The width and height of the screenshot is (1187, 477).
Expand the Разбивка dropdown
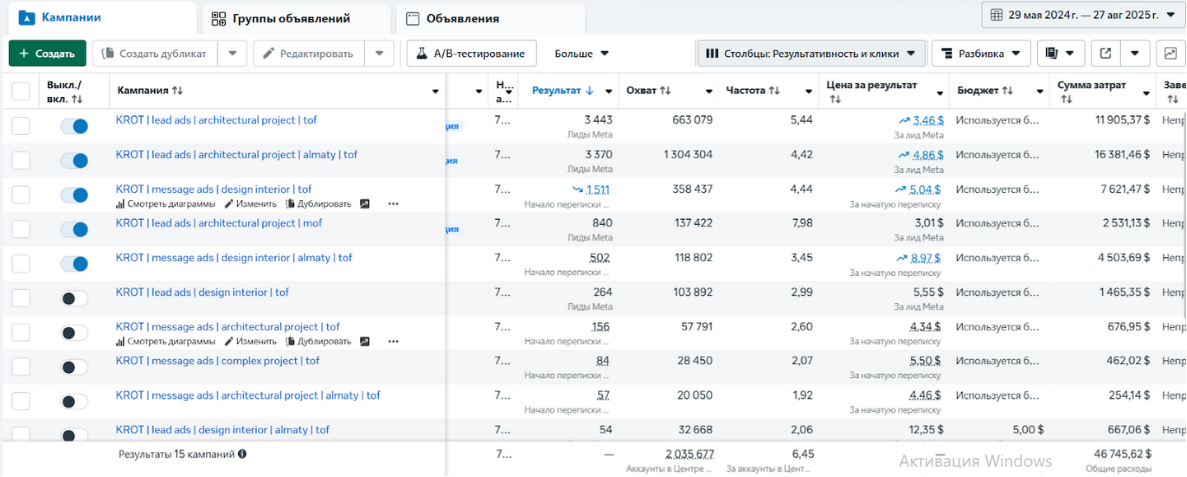click(x=980, y=53)
